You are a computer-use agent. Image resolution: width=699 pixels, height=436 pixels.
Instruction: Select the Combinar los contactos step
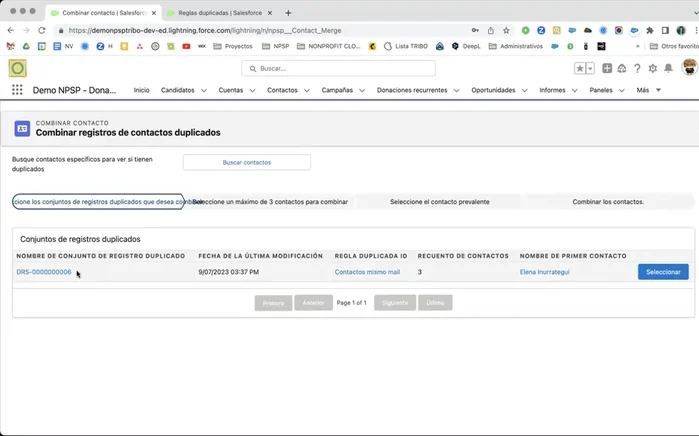click(x=608, y=202)
